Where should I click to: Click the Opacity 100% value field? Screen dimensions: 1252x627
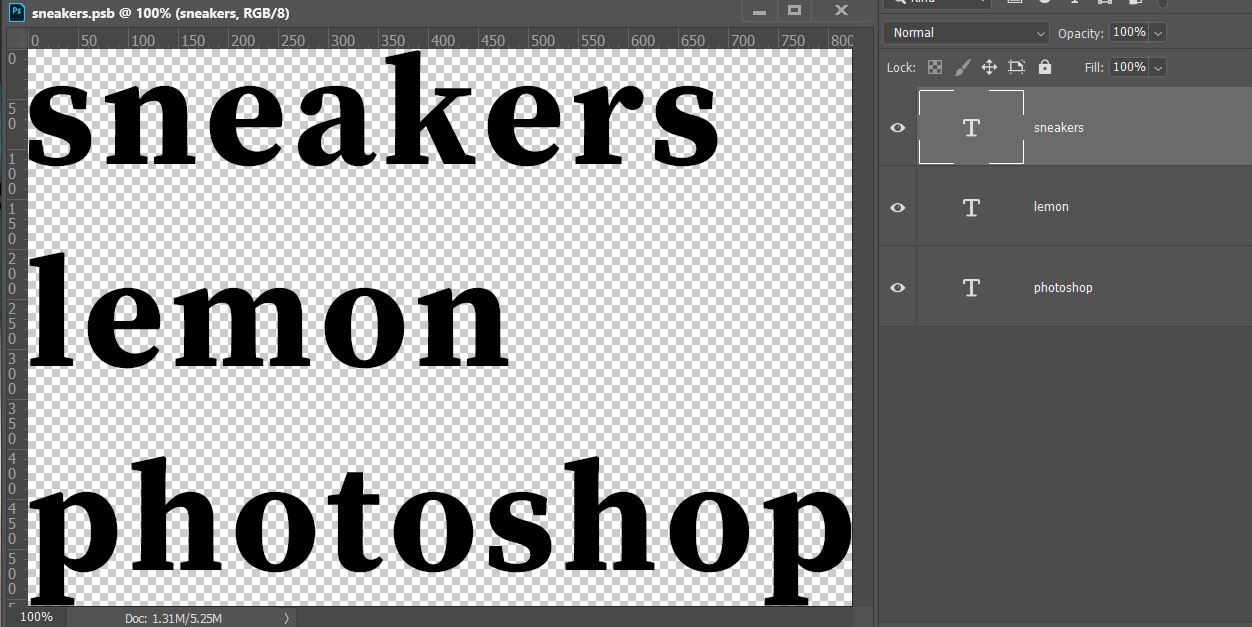pyautogui.click(x=1129, y=33)
